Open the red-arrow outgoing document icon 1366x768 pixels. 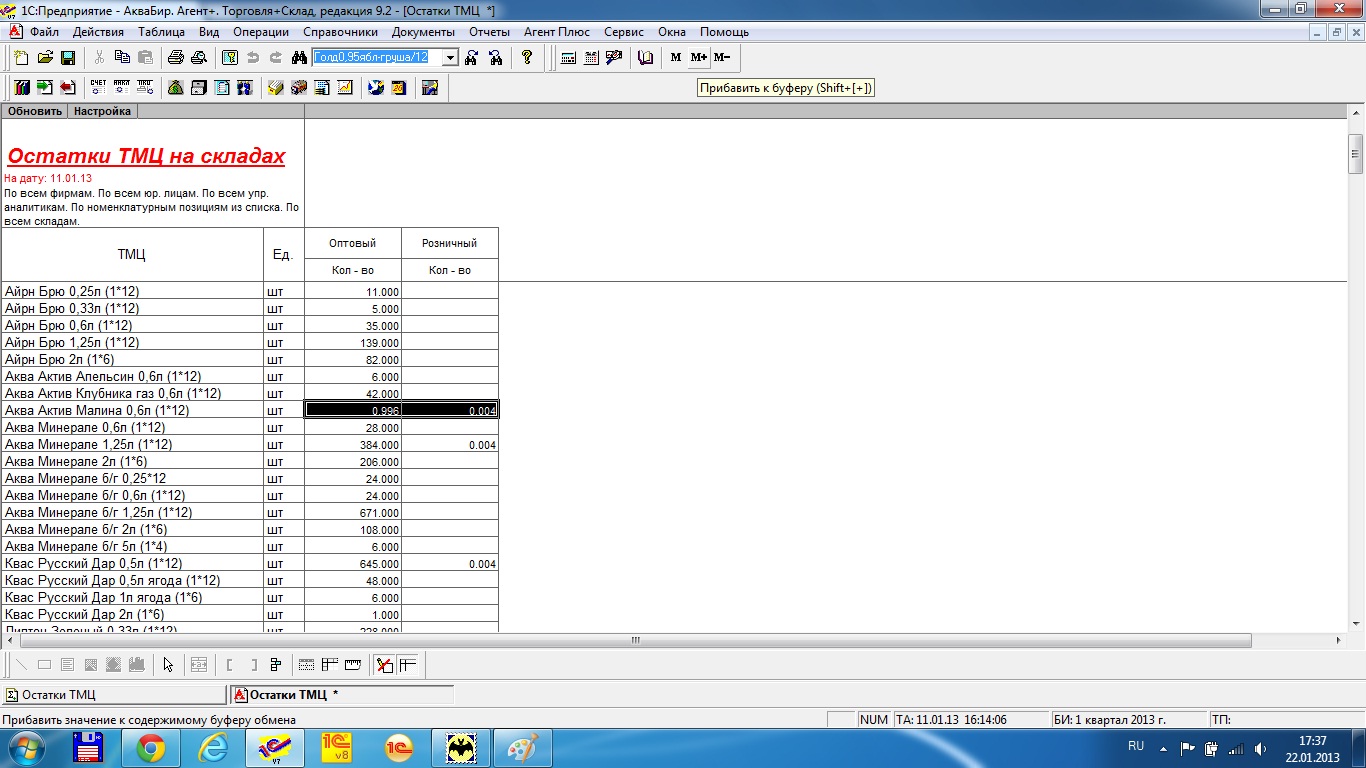tap(68, 88)
